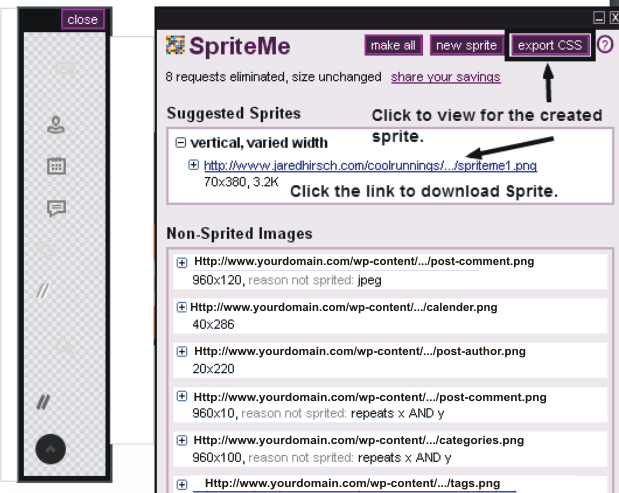Click the faint magnifier icon in sprite preview
Image resolution: width=619 pixels, height=493 pixels.
tap(64, 347)
